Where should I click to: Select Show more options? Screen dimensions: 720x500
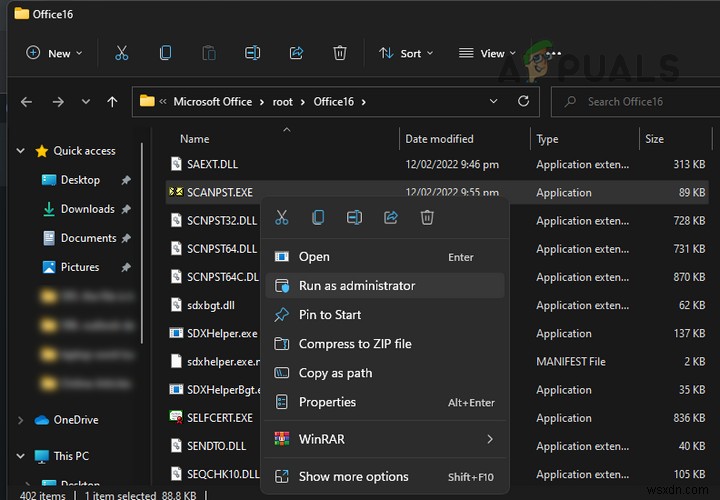click(x=385, y=477)
